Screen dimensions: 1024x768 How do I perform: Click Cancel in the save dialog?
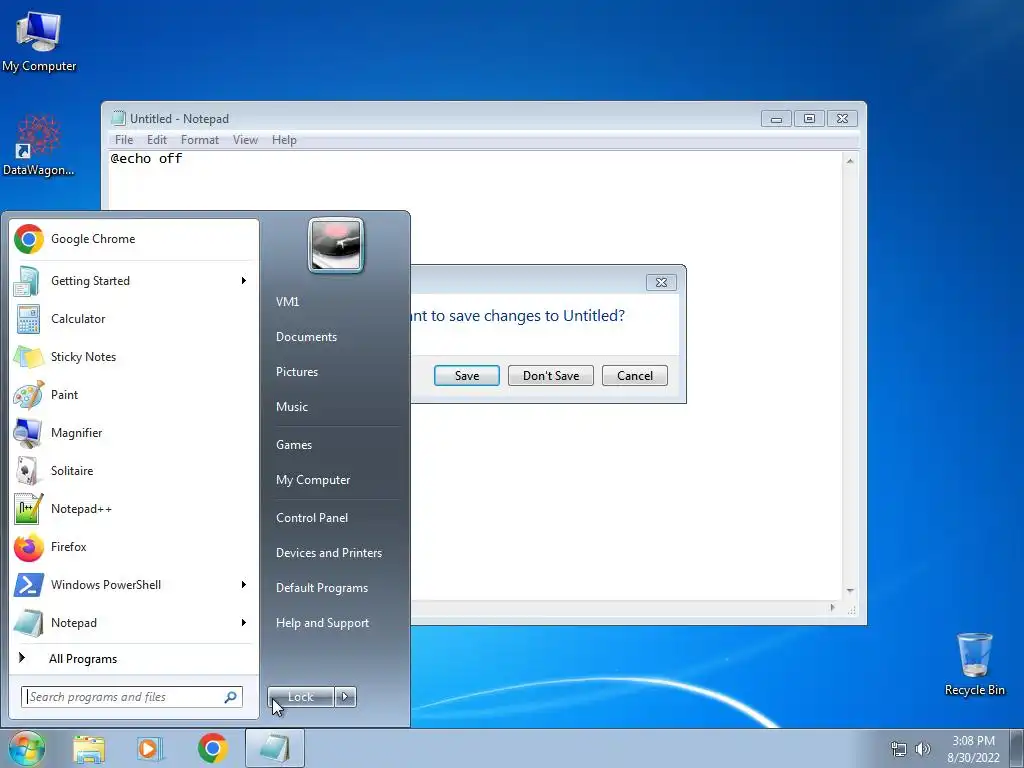[x=635, y=376]
